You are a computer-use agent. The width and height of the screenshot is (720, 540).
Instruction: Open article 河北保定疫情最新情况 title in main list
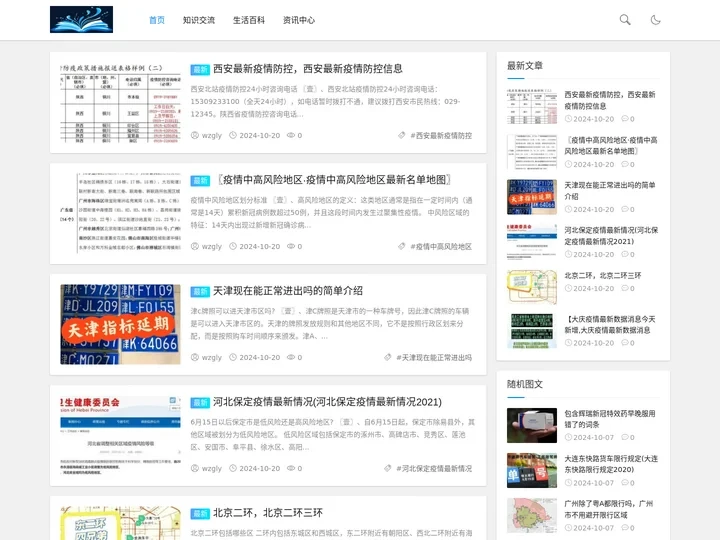(x=327, y=402)
